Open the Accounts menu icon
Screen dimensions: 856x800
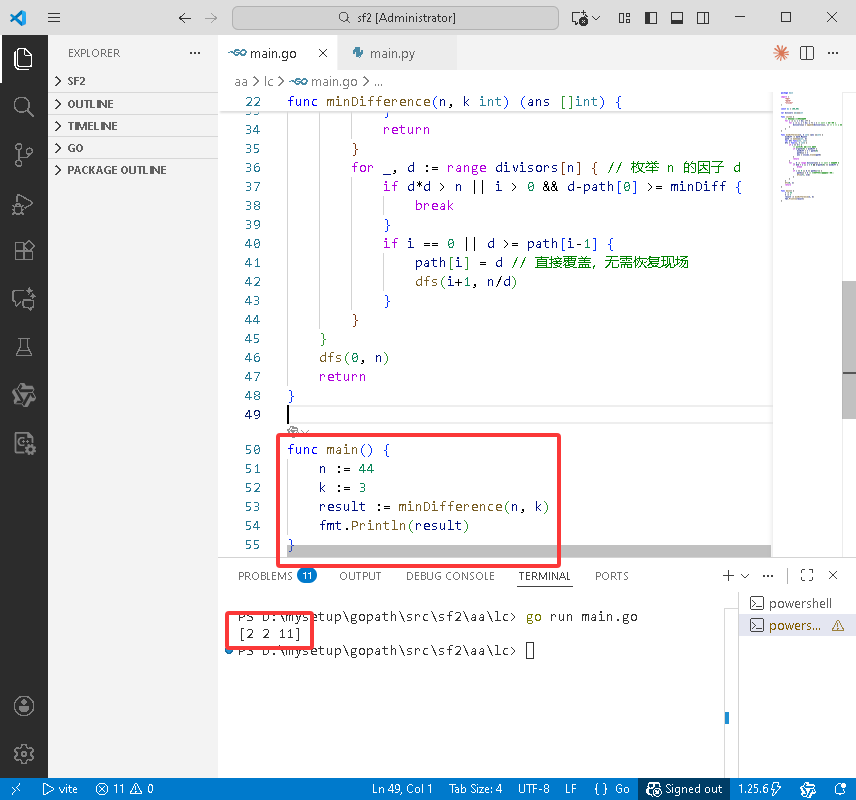coord(23,706)
